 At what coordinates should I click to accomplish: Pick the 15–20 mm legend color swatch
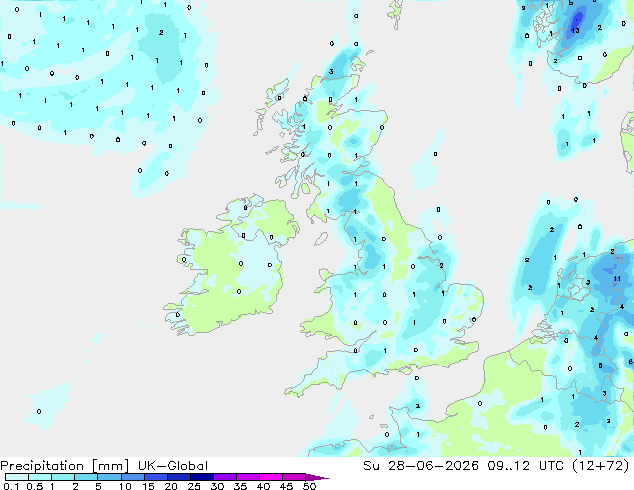[x=155, y=477]
